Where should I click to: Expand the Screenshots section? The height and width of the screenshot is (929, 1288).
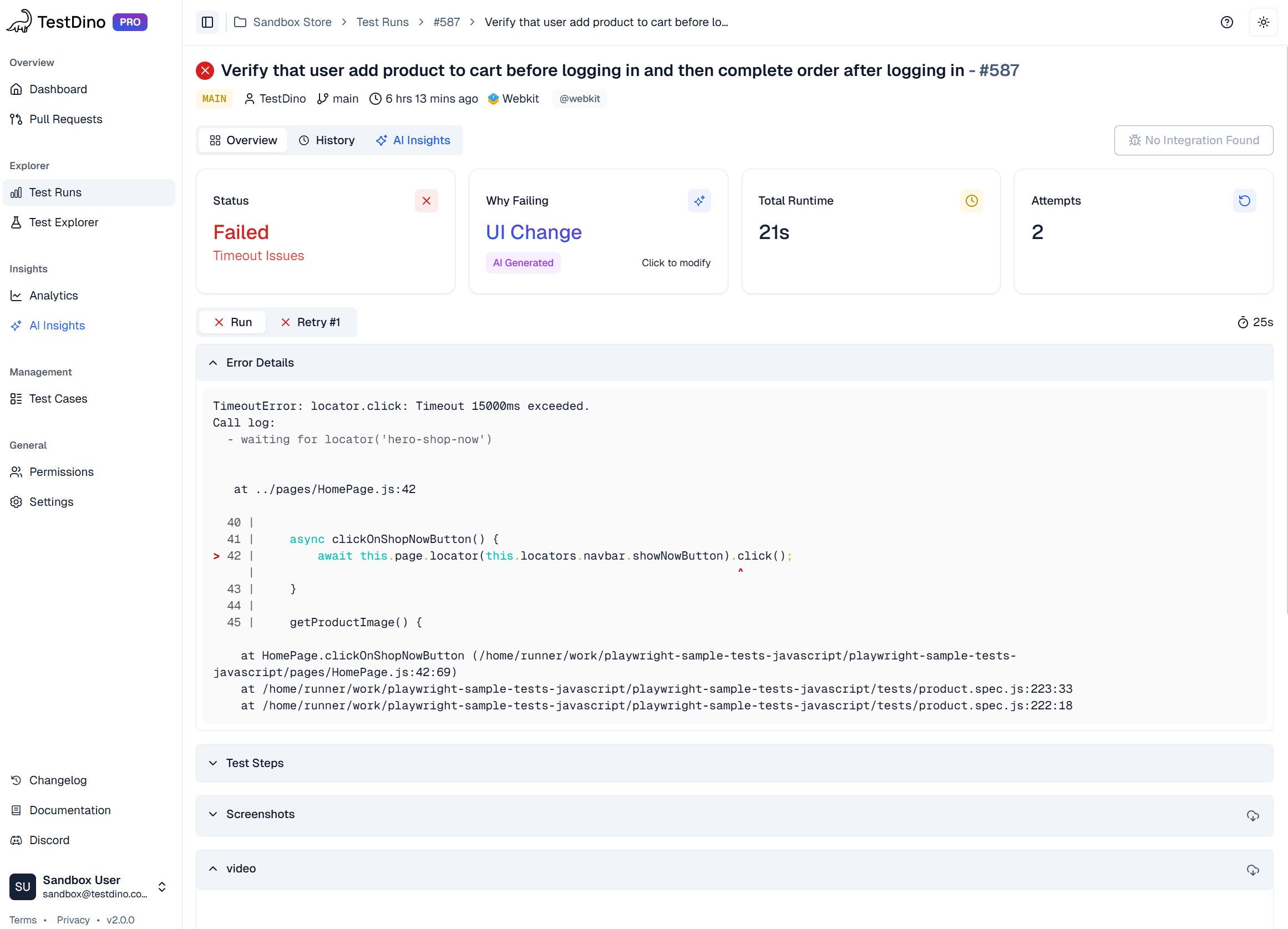(x=213, y=814)
